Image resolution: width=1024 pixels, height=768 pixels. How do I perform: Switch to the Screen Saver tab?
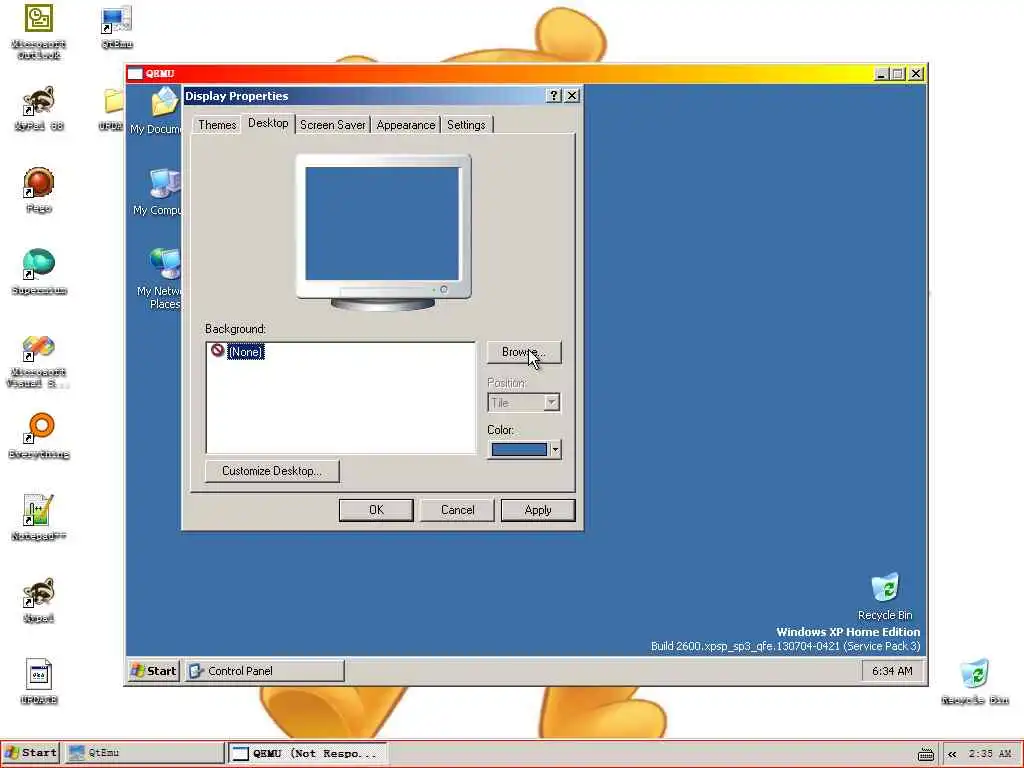click(x=332, y=125)
